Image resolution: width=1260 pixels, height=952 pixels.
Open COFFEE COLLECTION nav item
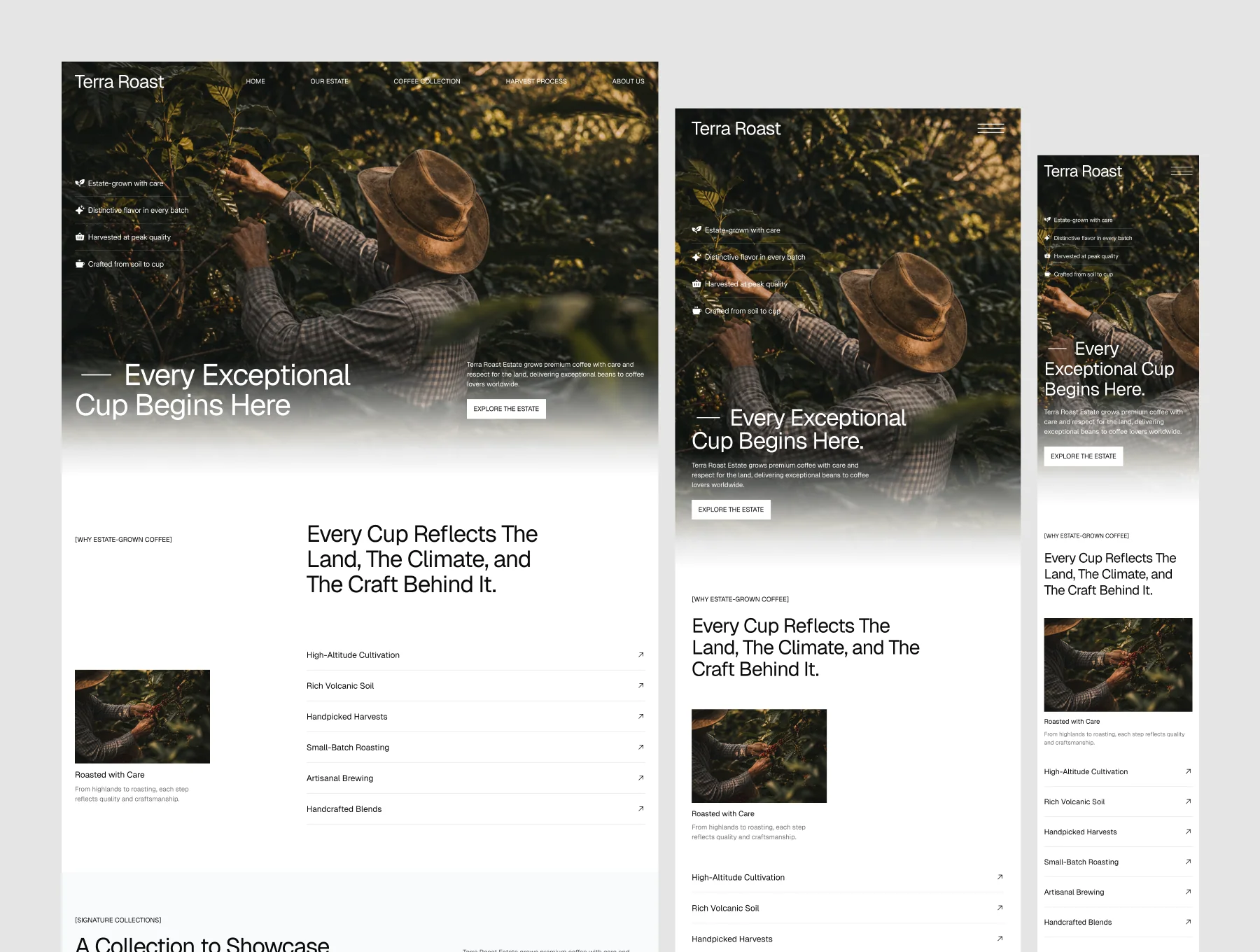click(427, 81)
